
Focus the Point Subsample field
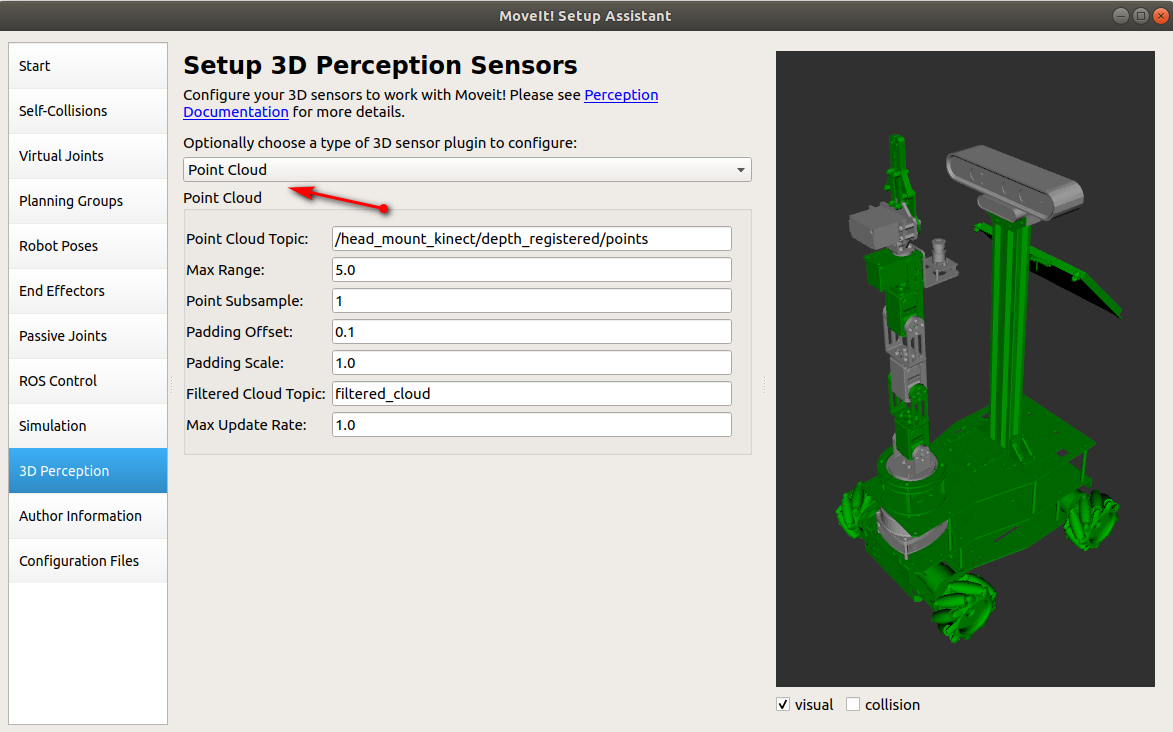(x=531, y=301)
